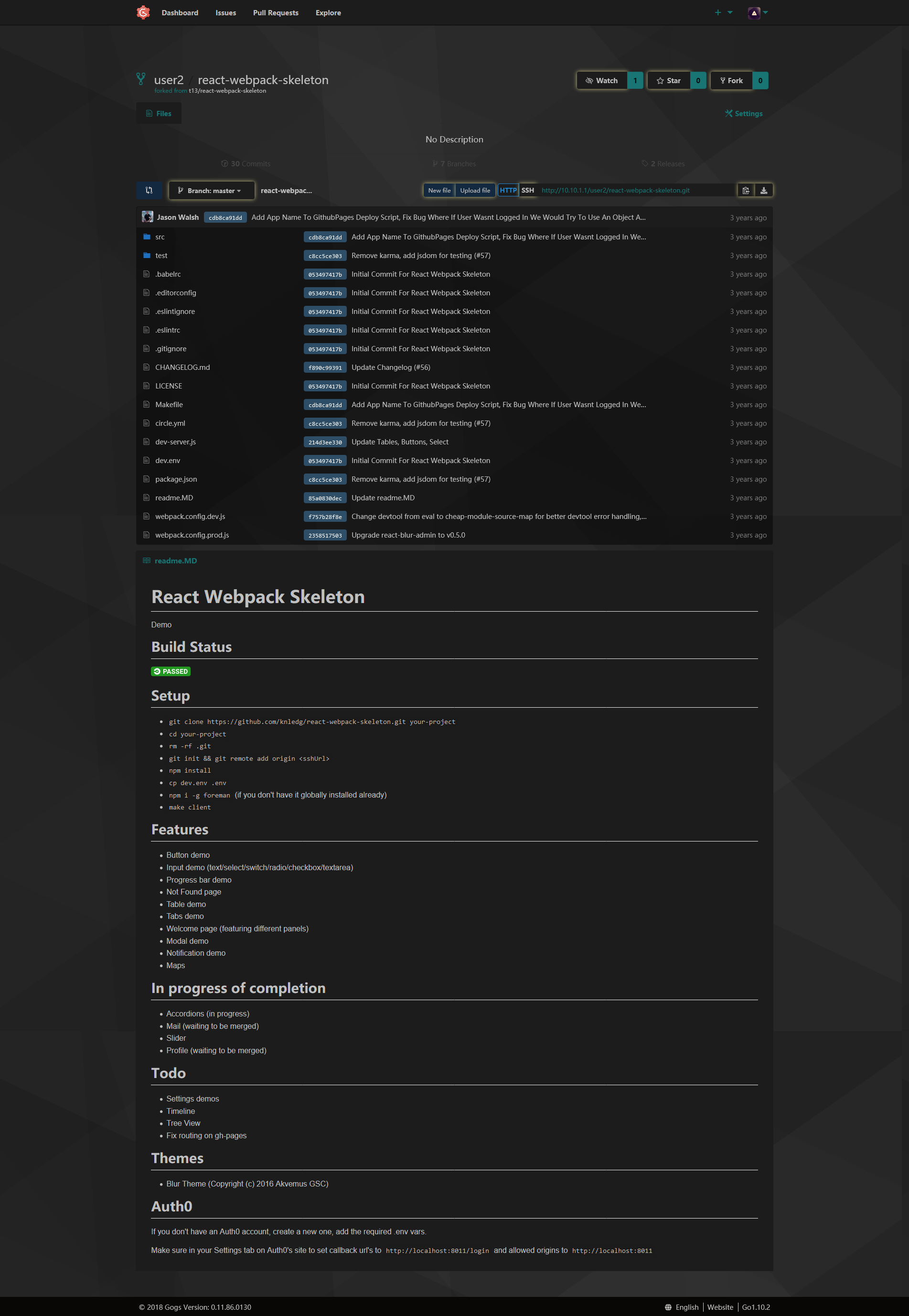Copy the repository clone URL
909x1316 pixels.
(x=746, y=190)
